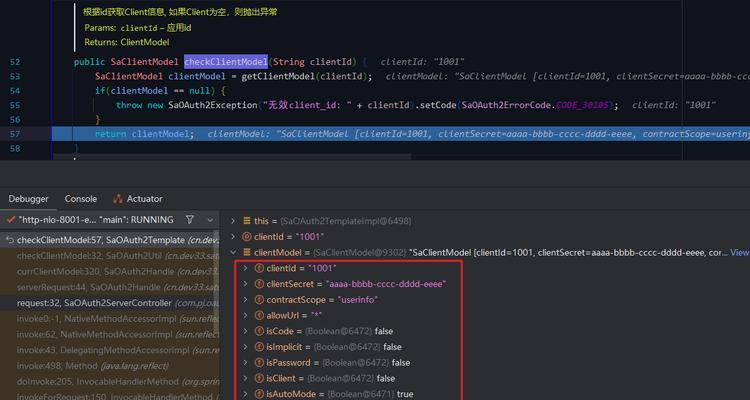Expand the 'this' variable node
The width and height of the screenshot is (750, 400).
[233, 221]
